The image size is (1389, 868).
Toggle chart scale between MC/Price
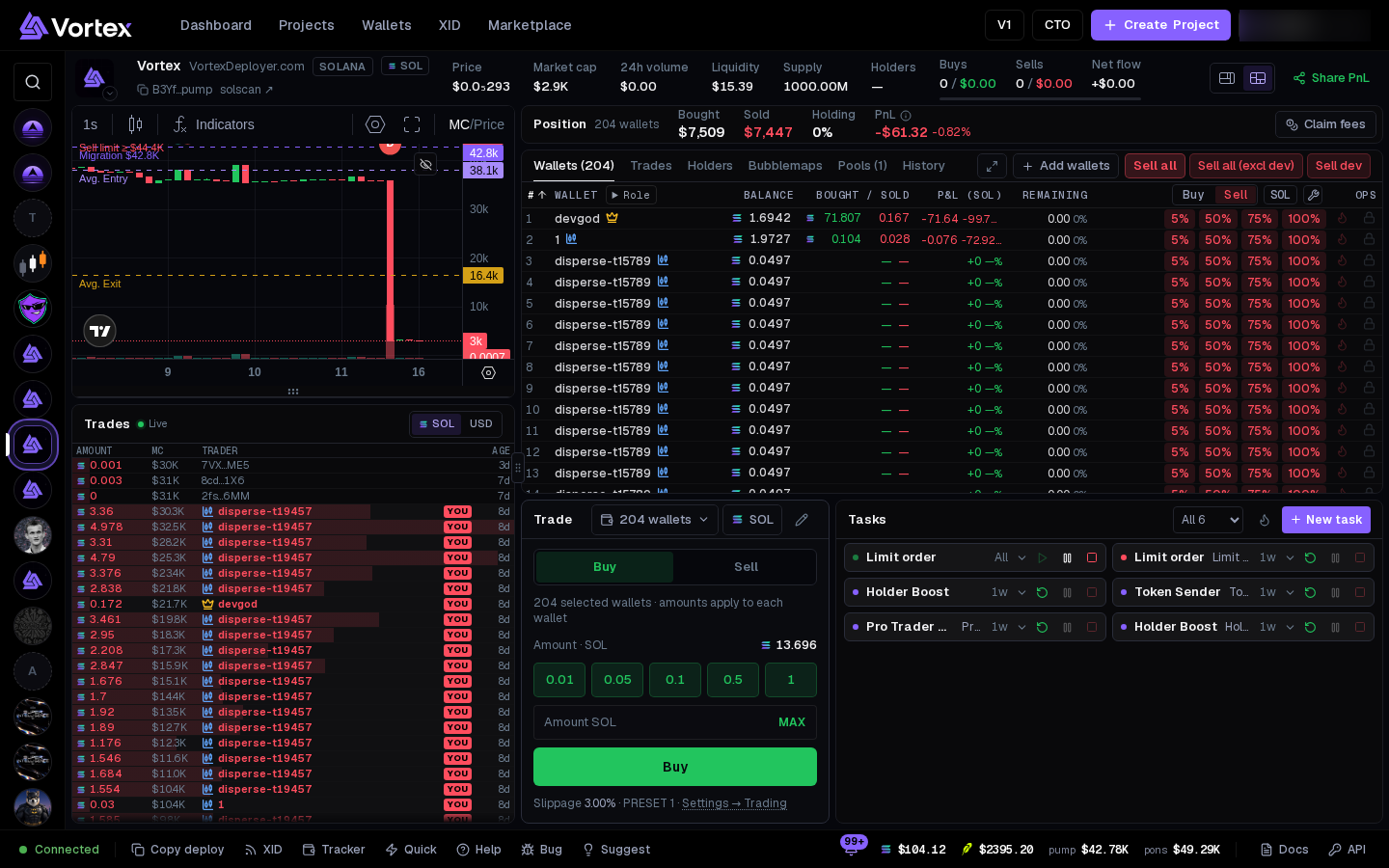(x=477, y=124)
